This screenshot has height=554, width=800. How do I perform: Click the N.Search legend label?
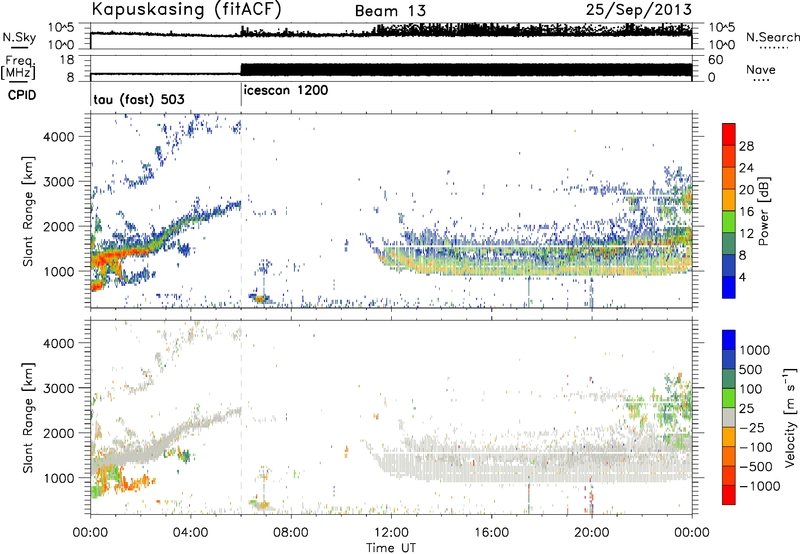pos(772,37)
